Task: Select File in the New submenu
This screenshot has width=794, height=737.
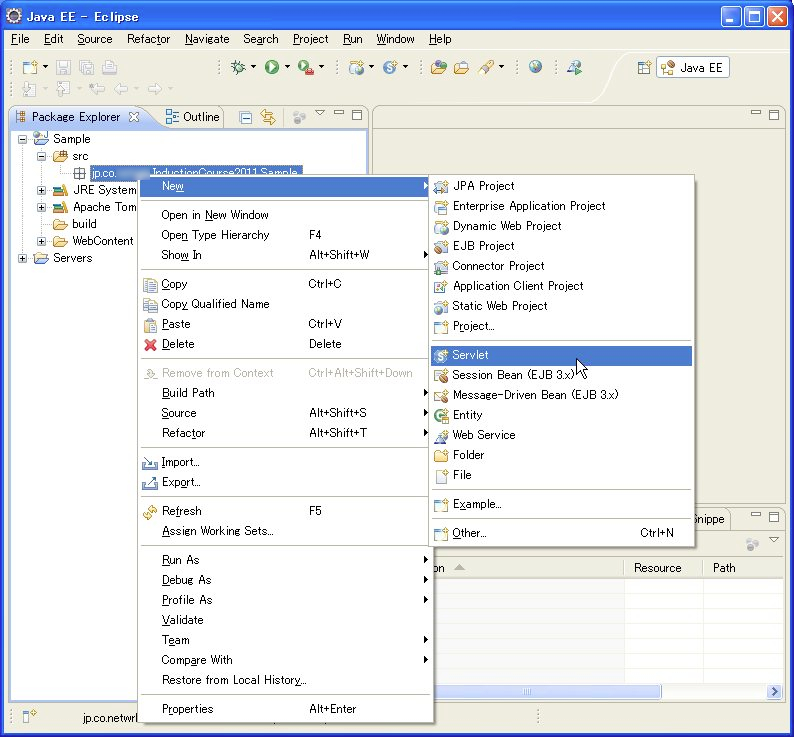Action: pyautogui.click(x=561, y=475)
